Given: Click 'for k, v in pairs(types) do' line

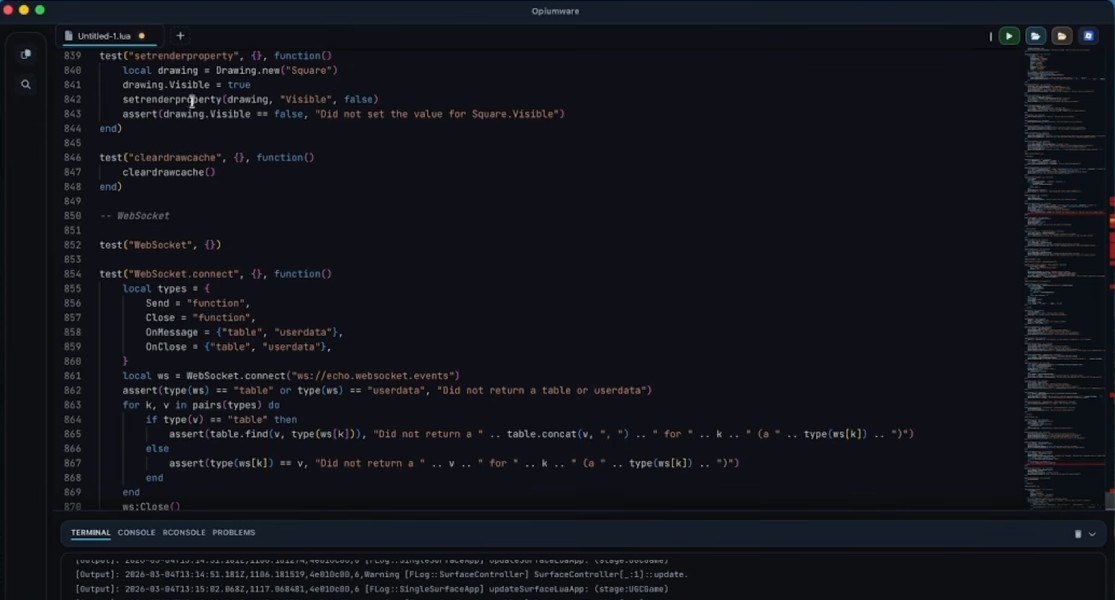Looking at the screenshot, I should click(201, 405).
